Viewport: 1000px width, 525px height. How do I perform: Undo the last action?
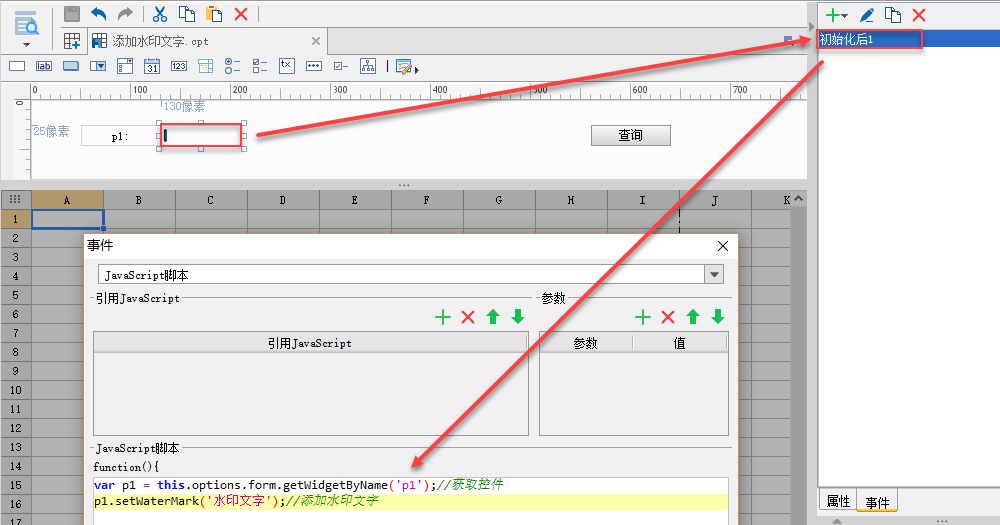click(98, 13)
